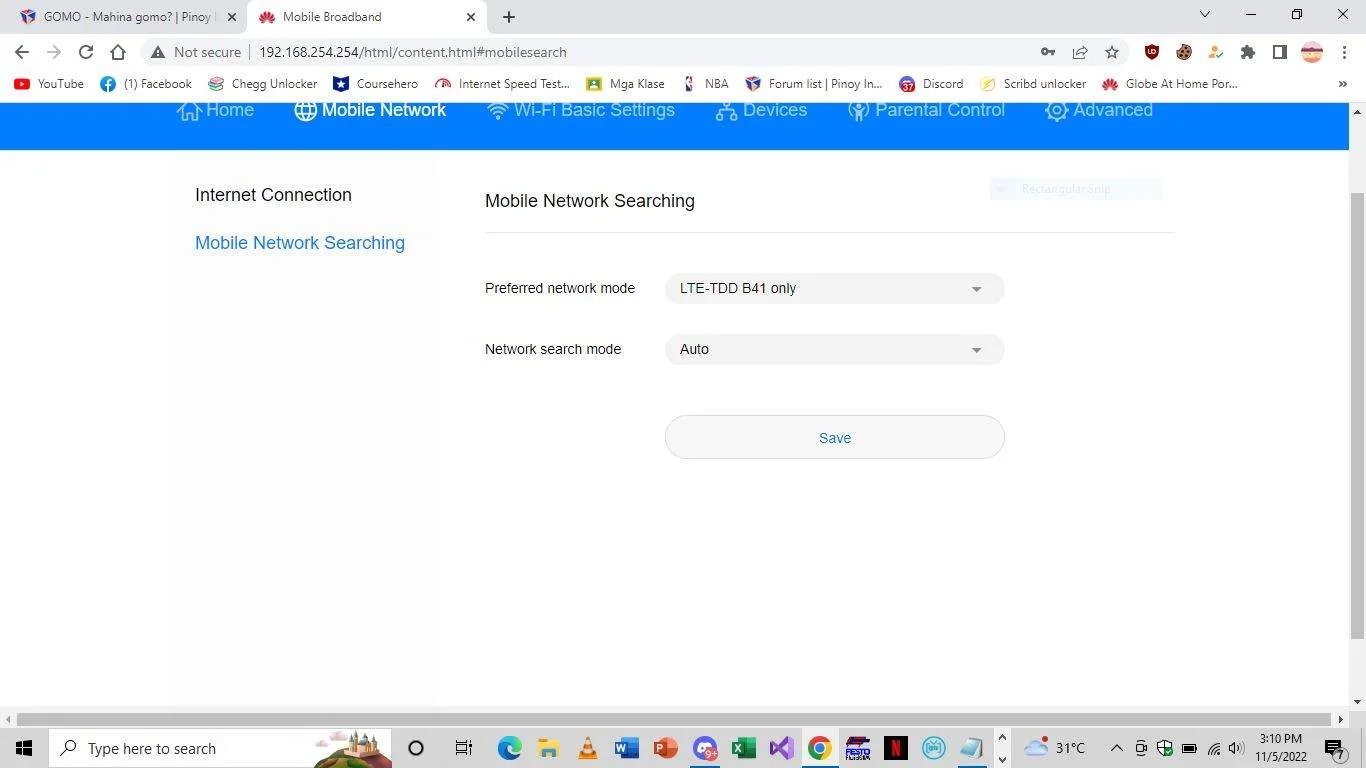The width and height of the screenshot is (1366, 768).
Task: Reload the current page
Action: [86, 52]
